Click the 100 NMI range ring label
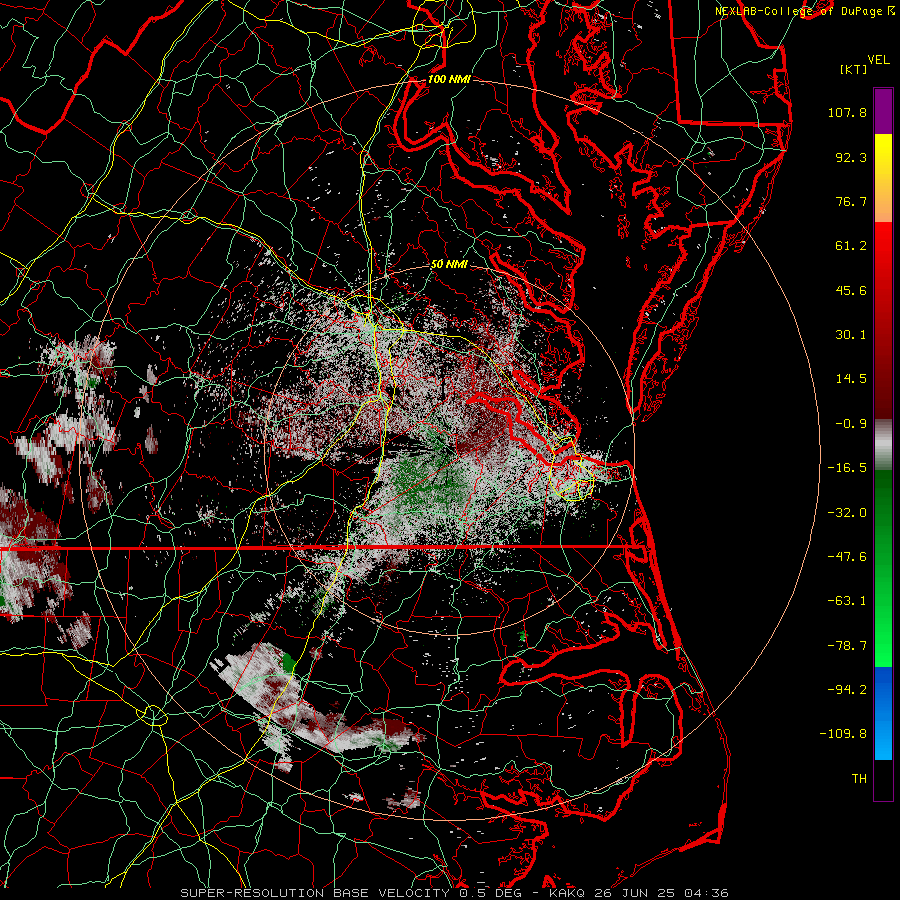 (449, 79)
